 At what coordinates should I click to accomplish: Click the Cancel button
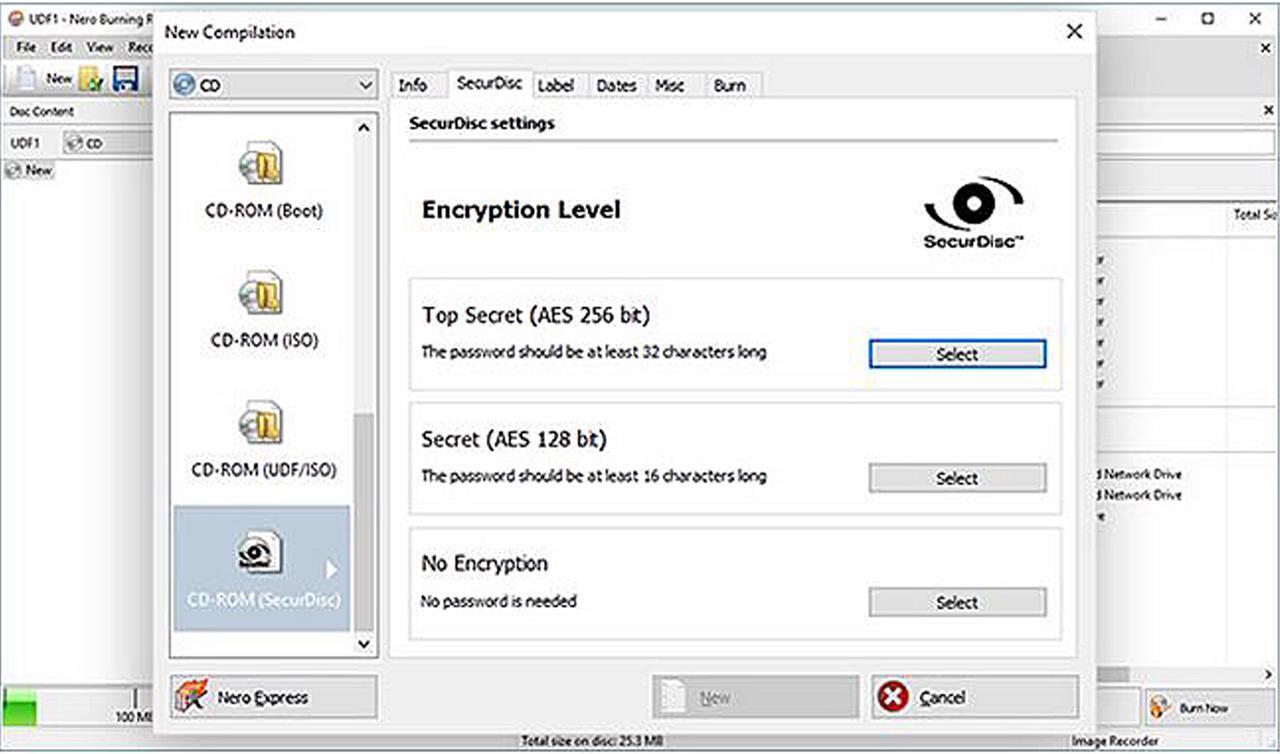click(x=974, y=697)
